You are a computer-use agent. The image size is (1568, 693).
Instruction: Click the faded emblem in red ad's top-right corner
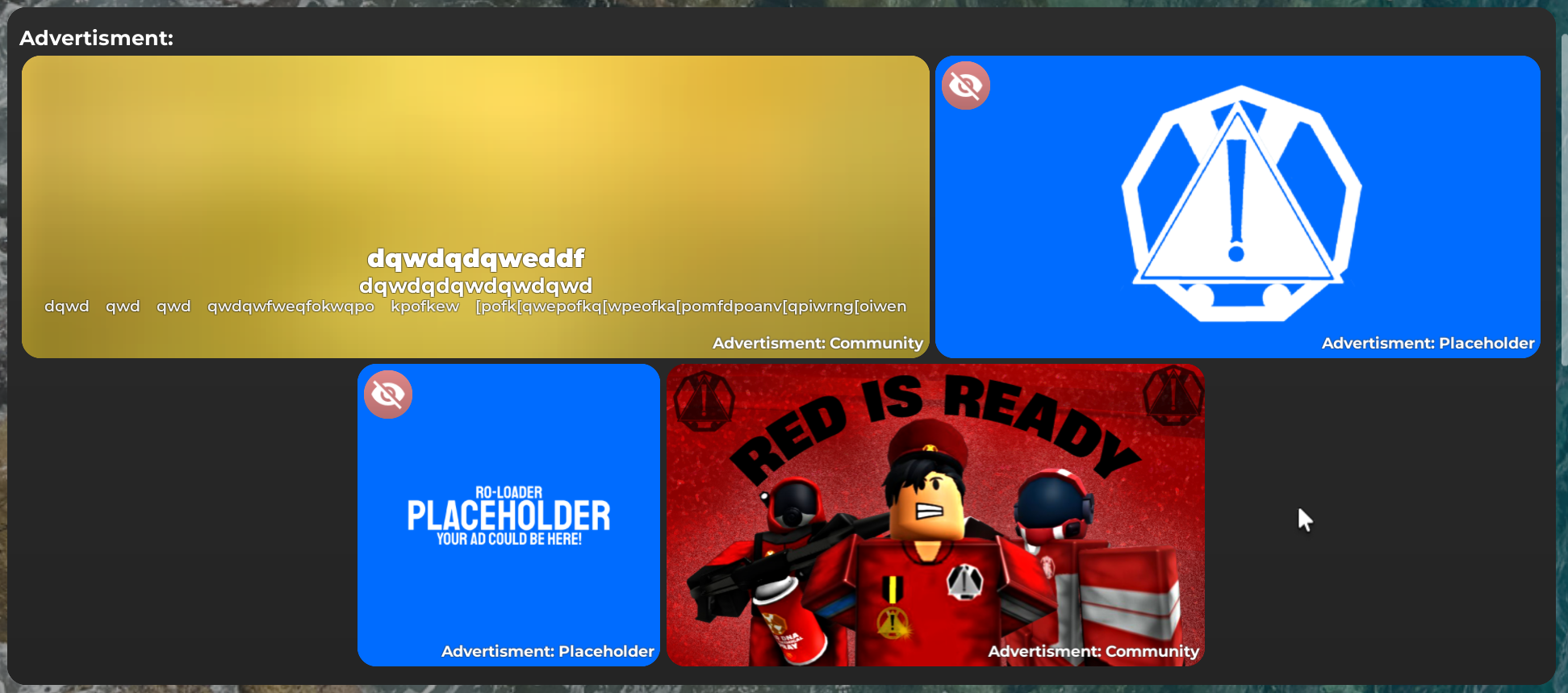click(x=1173, y=395)
